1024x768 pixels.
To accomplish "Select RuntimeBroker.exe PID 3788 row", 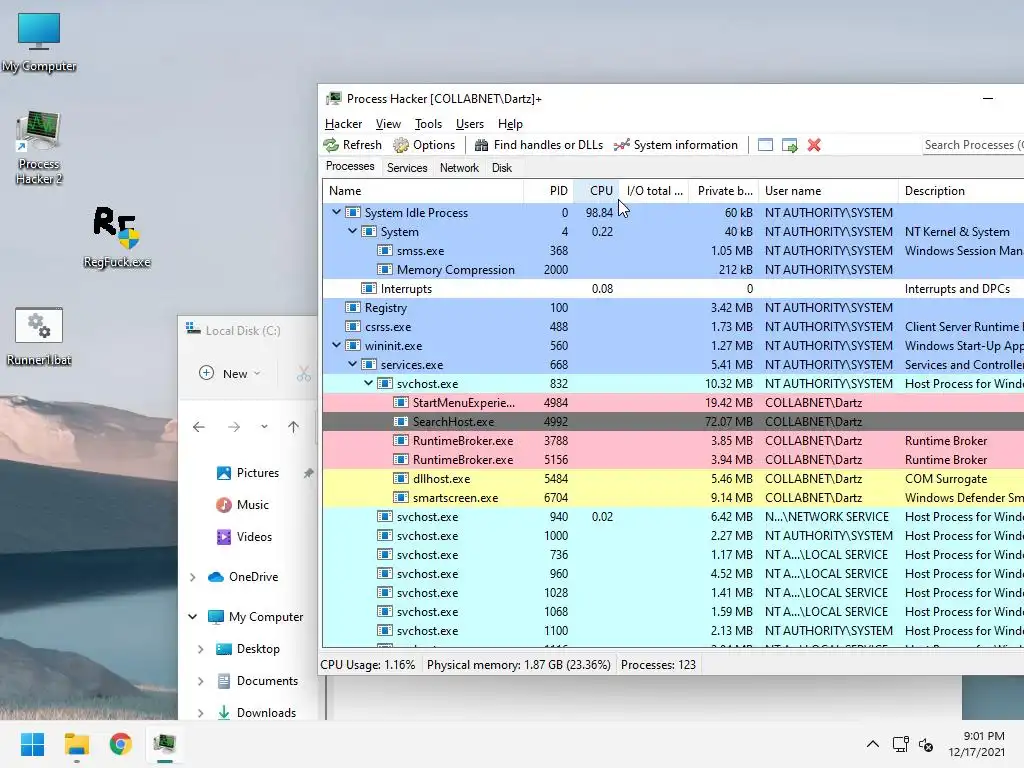I will (673, 441).
